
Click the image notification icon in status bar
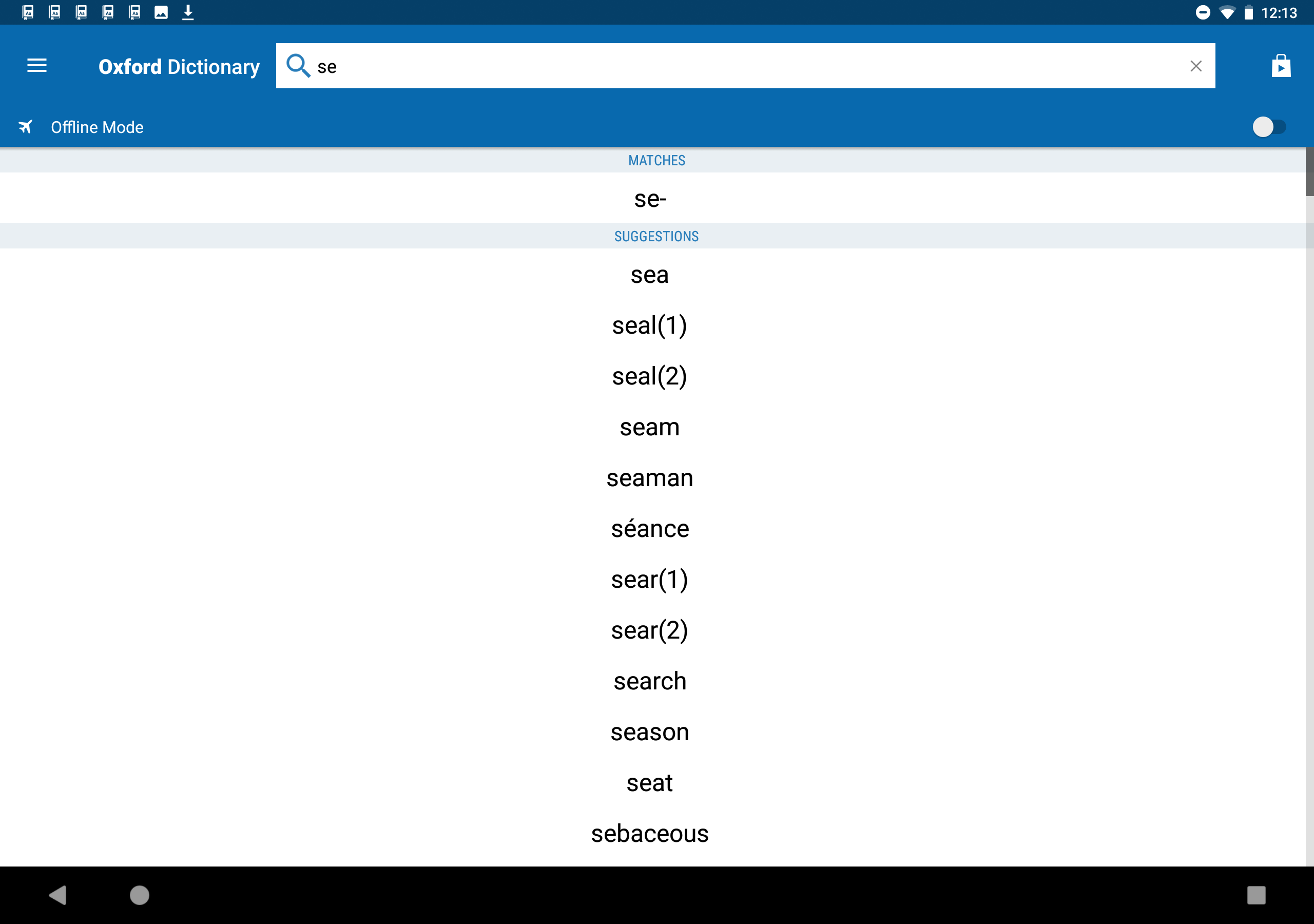(x=161, y=12)
